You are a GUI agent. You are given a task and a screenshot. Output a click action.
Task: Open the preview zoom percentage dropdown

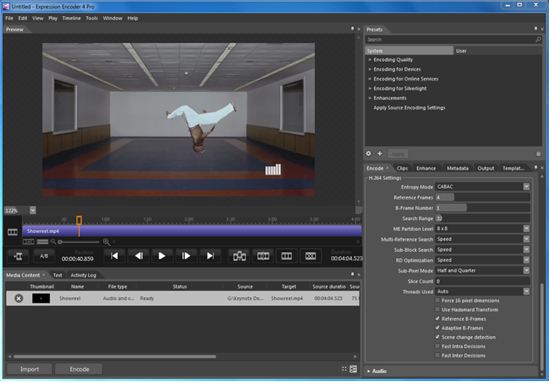coord(33,210)
